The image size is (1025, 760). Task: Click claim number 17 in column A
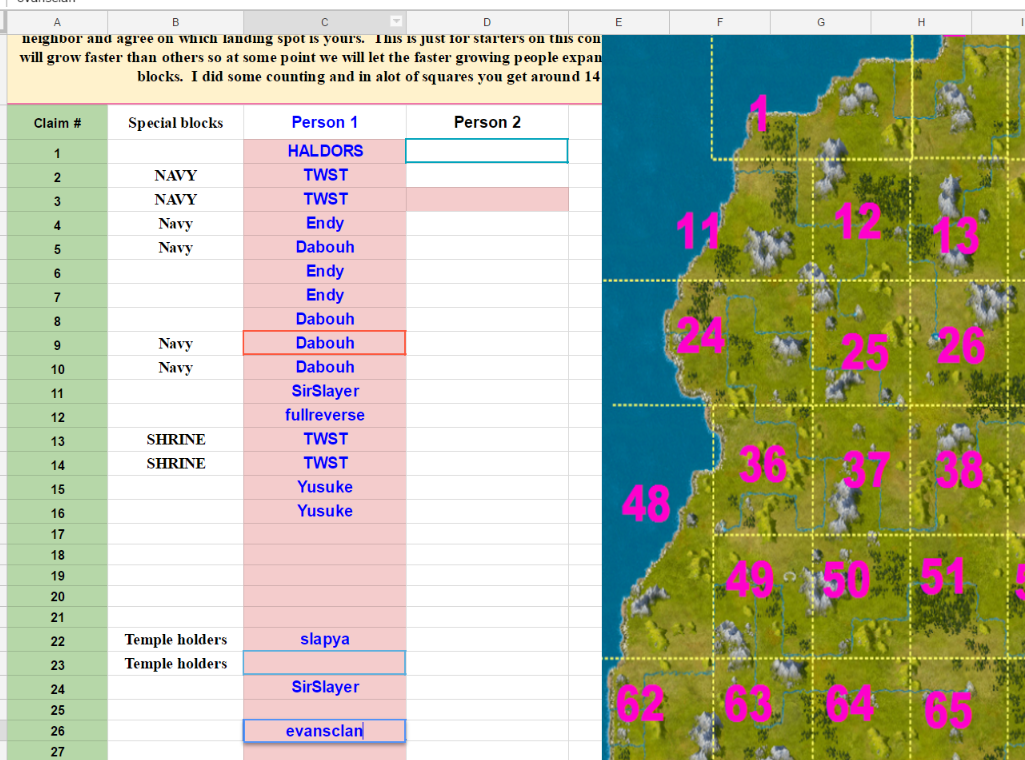click(x=57, y=534)
